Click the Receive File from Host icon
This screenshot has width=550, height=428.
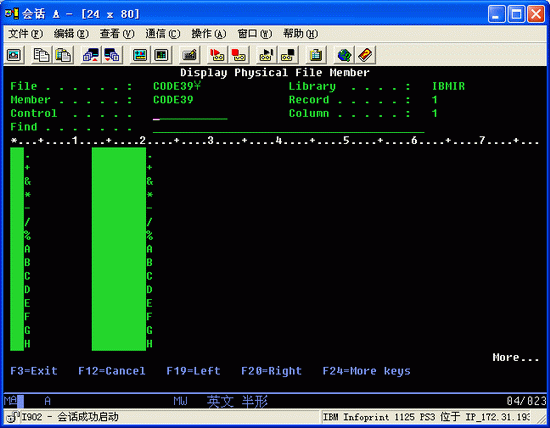pos(112,55)
